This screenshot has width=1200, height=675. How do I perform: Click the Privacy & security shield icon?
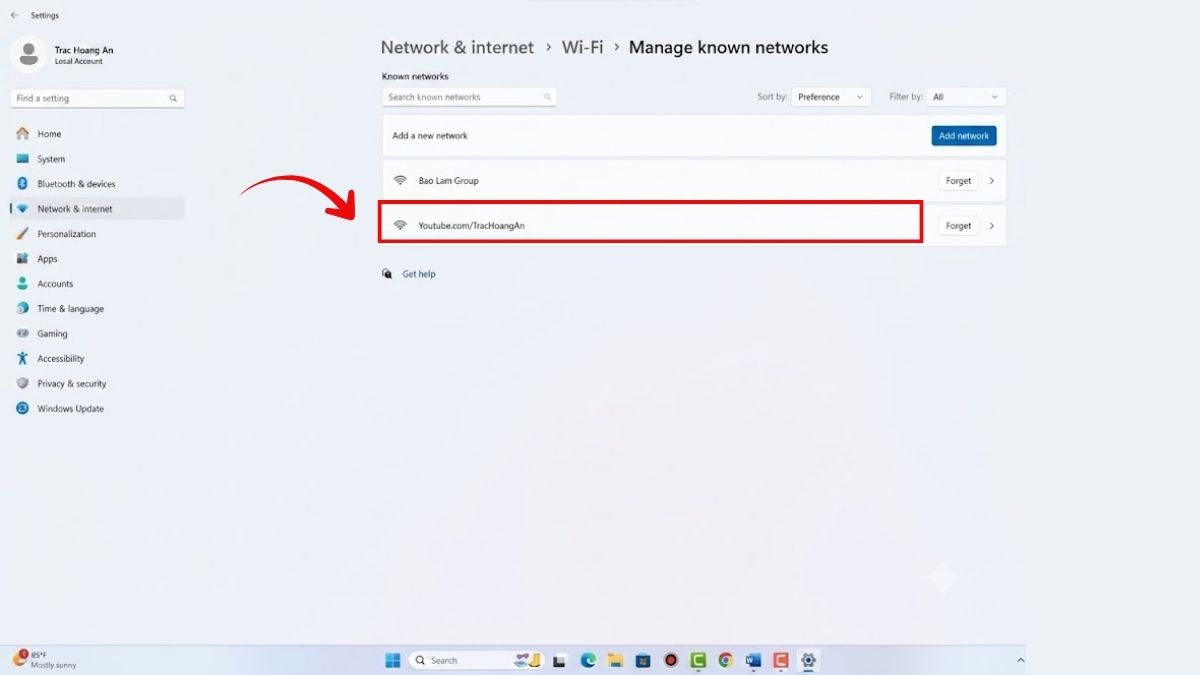click(x=22, y=383)
